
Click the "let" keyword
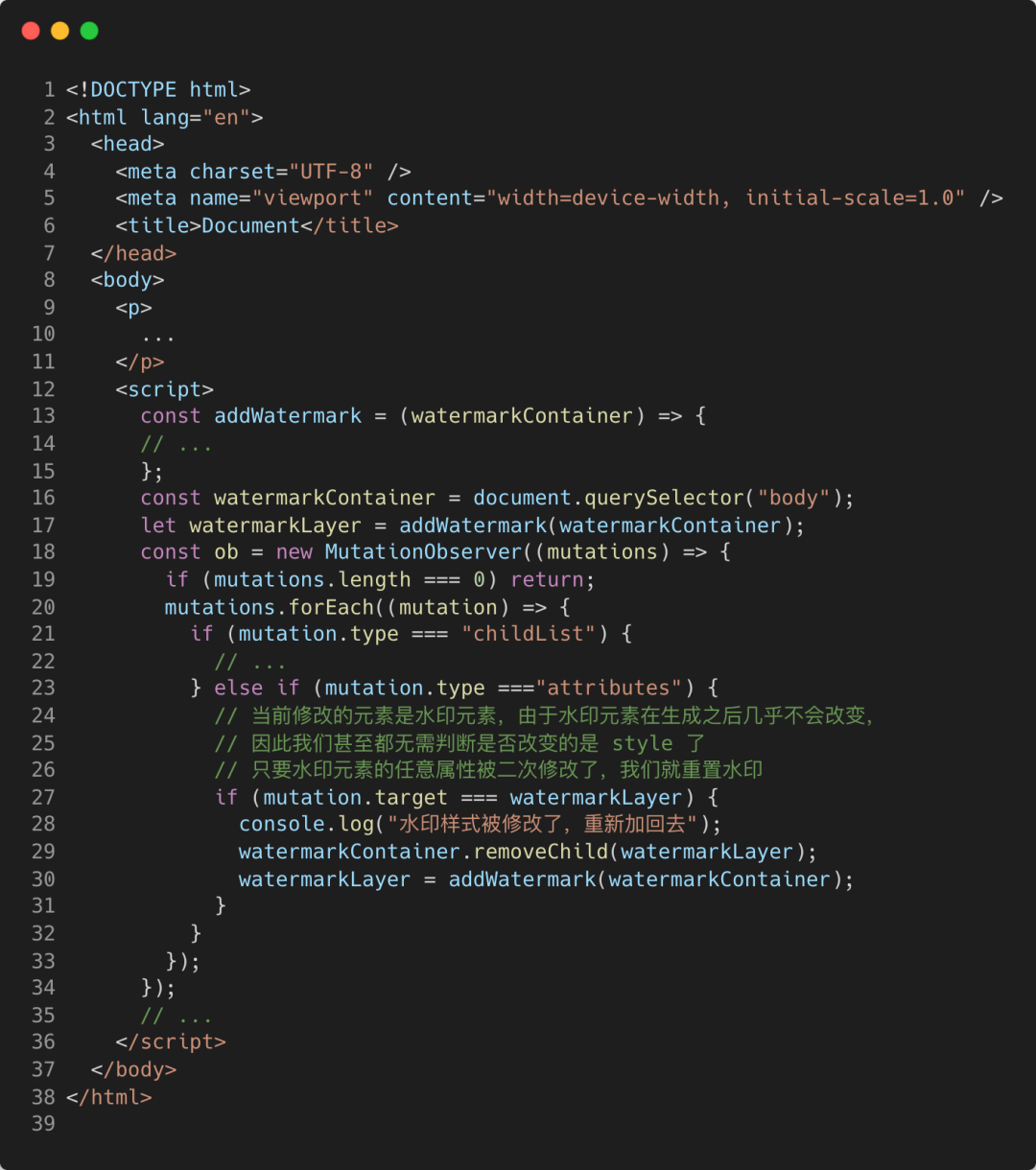pos(159,526)
